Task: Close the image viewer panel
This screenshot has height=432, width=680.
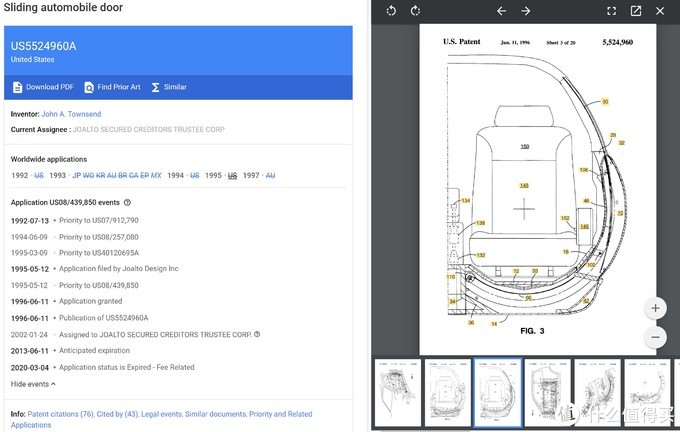Action: (661, 11)
